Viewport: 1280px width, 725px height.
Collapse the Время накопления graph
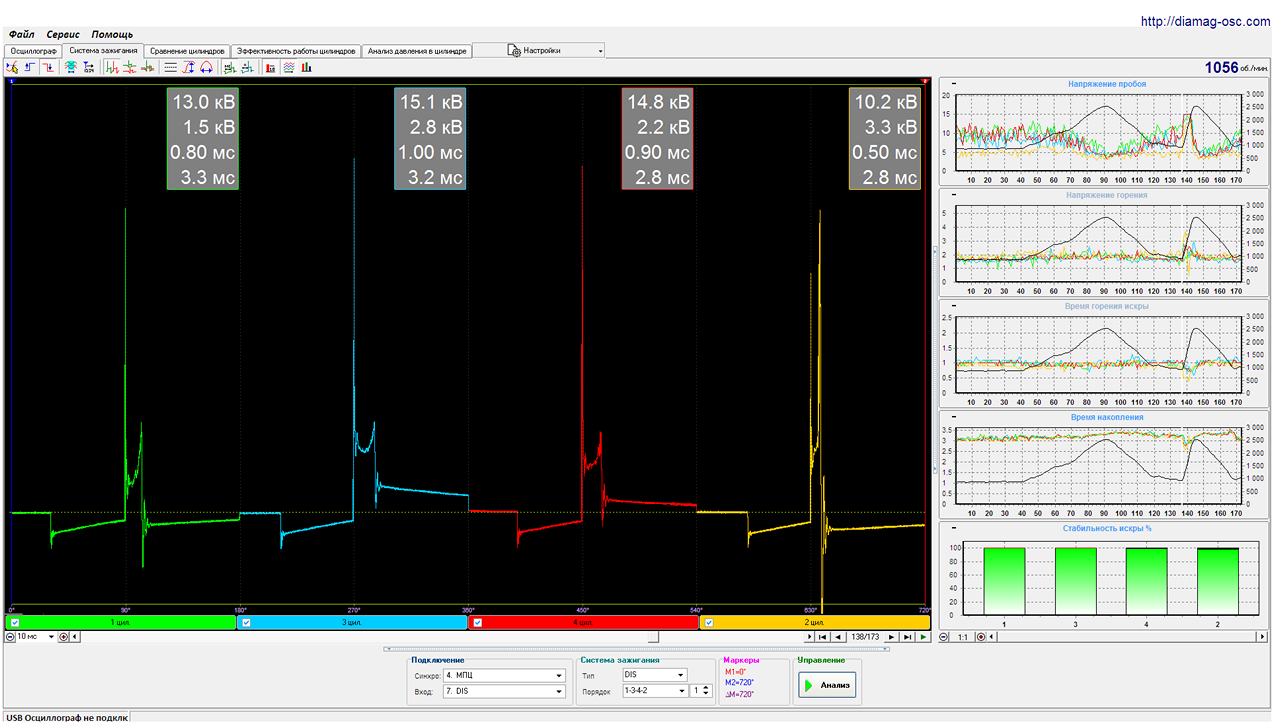[x=953, y=417]
